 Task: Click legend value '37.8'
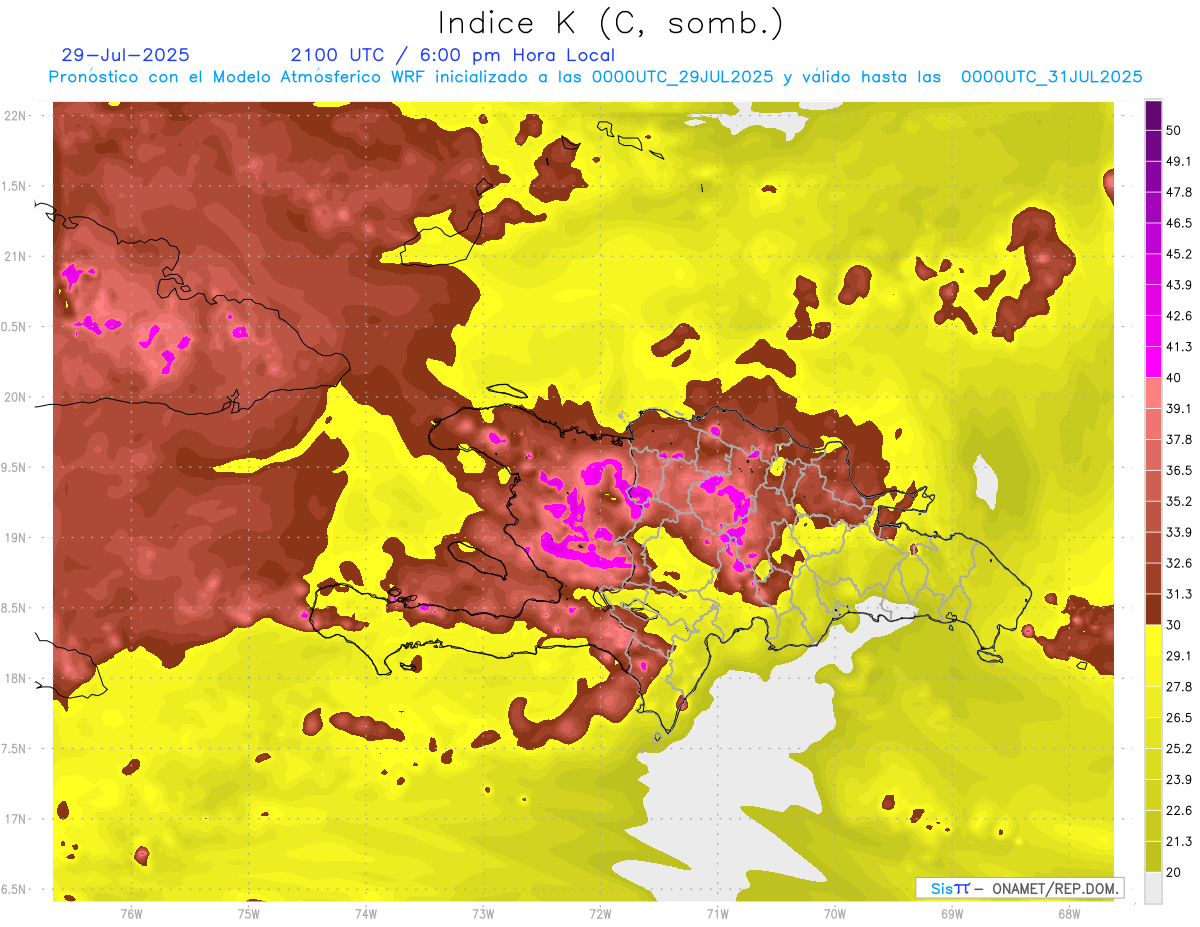coord(1179,439)
